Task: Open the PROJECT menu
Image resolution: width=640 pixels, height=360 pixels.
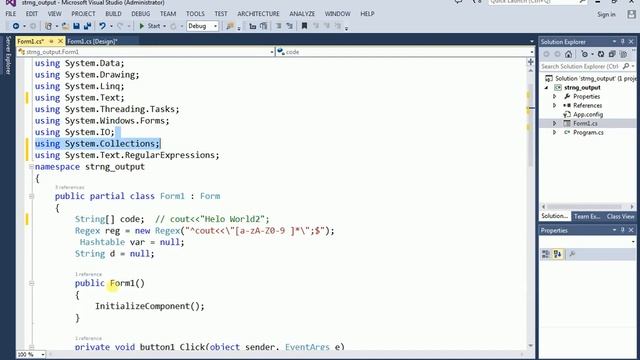Action: 83,13
